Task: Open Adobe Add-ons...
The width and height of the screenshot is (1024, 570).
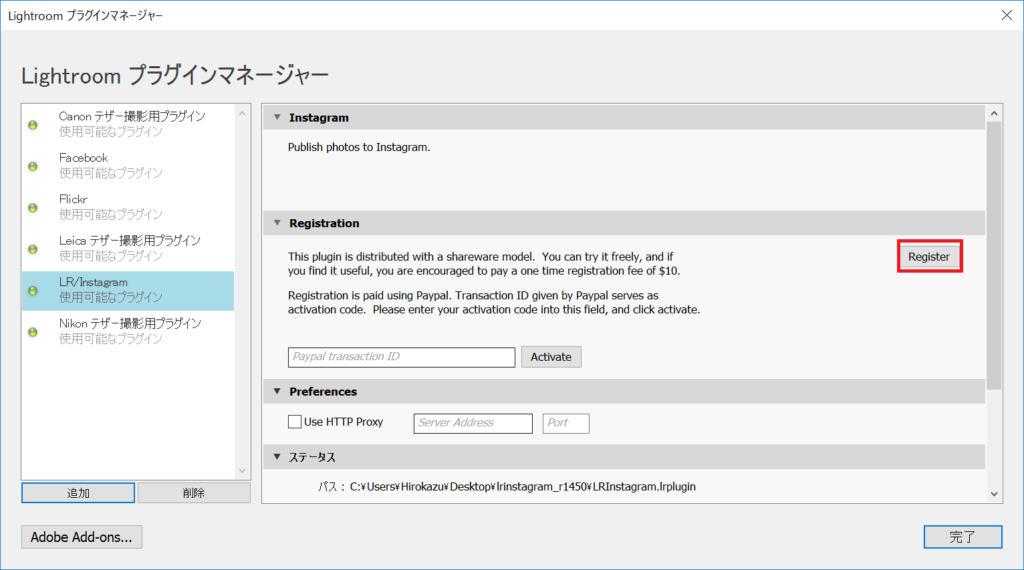Action: pos(82,537)
